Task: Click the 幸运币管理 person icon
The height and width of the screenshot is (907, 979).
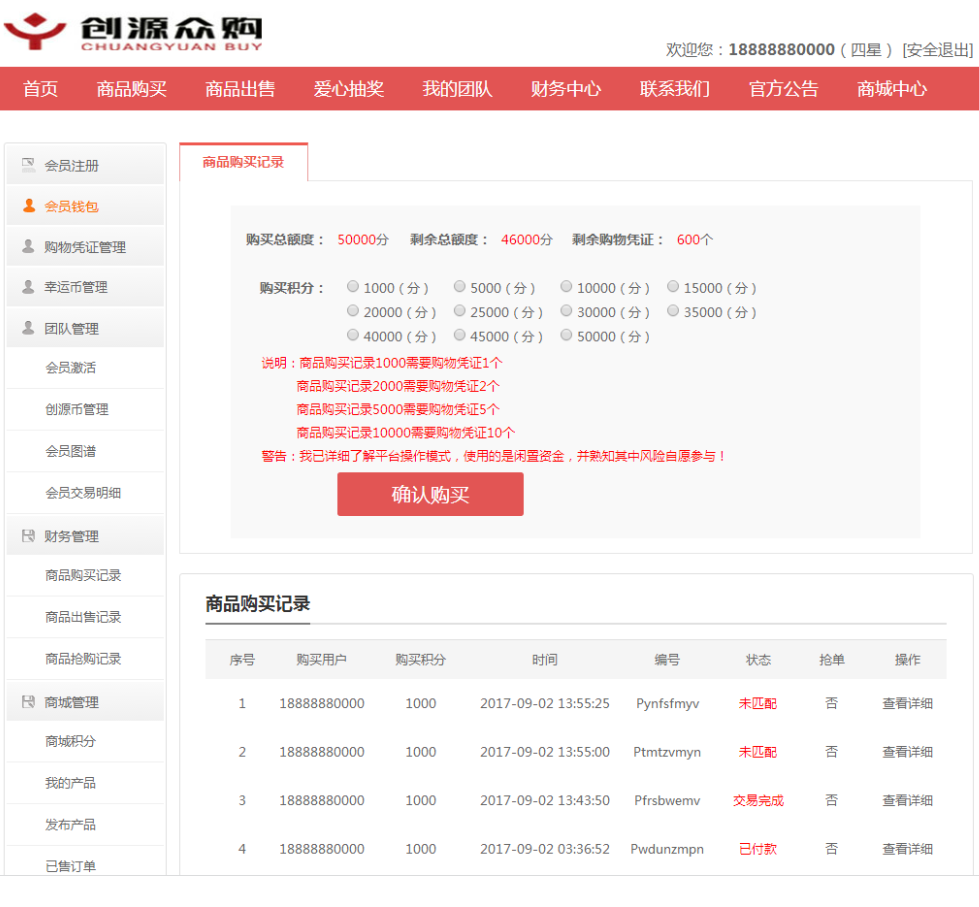Action: [28, 287]
